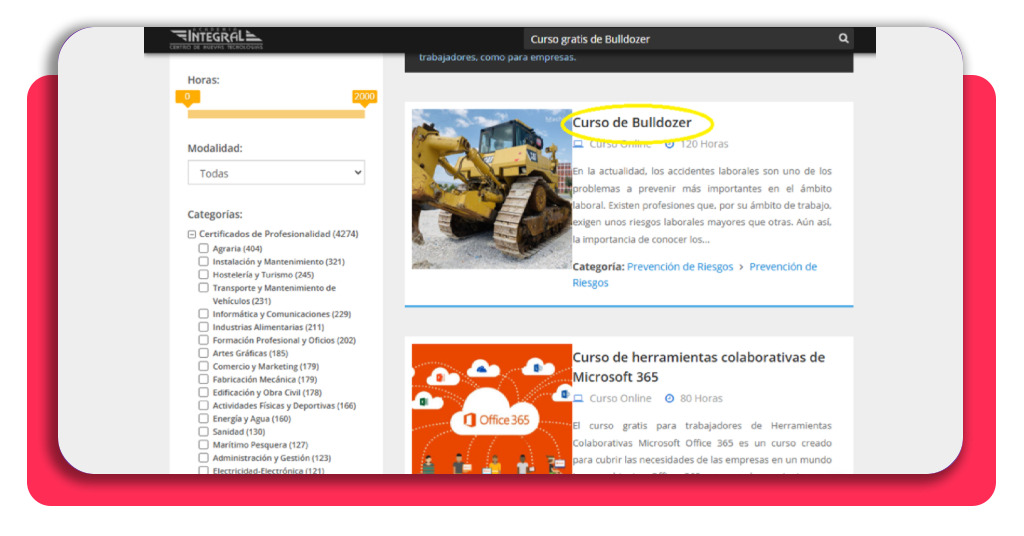Click the 120 Horas duration text
Viewport: 1024px width, 536px height.
704,144
